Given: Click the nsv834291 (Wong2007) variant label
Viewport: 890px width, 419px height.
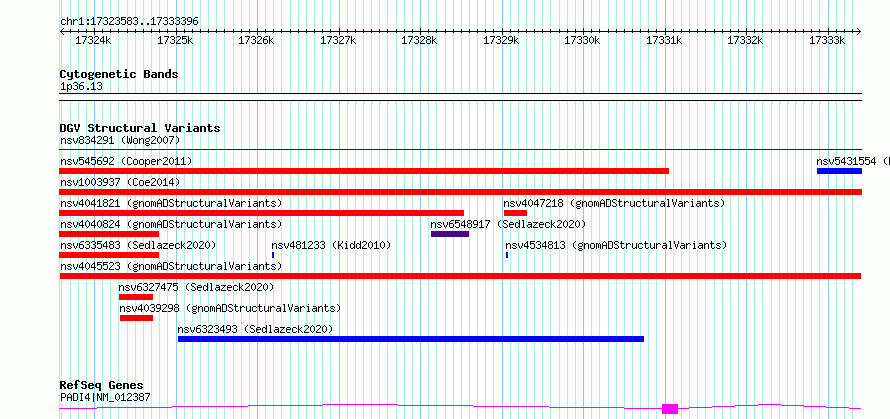Looking at the screenshot, I should [x=120, y=140].
